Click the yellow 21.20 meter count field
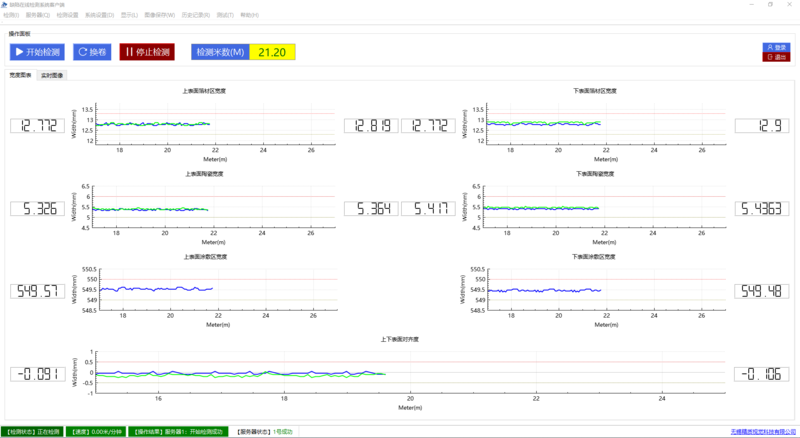The width and height of the screenshot is (800, 438). tap(272, 52)
